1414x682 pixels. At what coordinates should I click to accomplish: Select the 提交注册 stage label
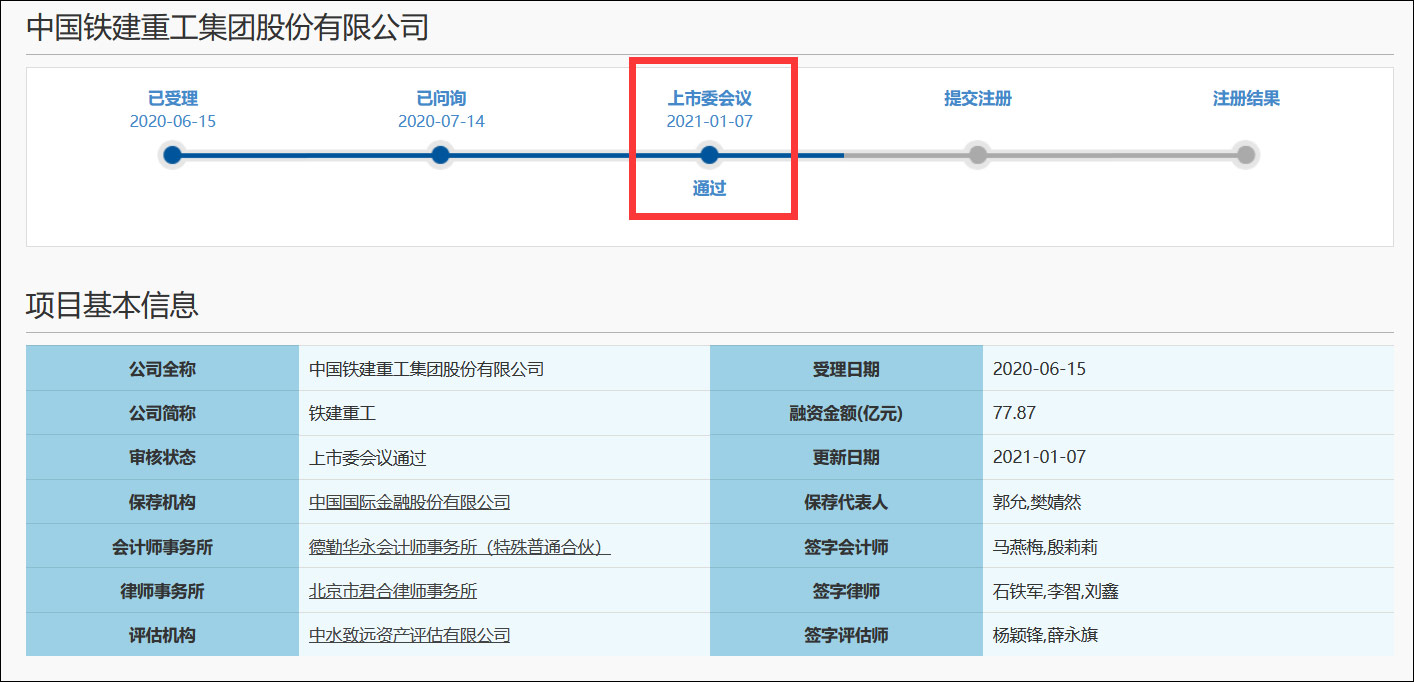pos(977,98)
